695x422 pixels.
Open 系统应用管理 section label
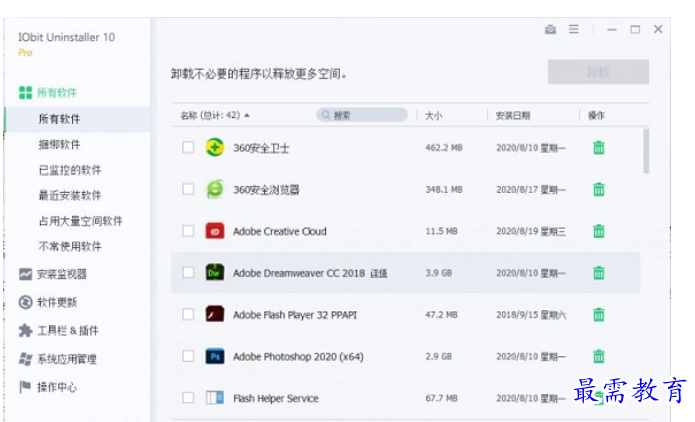[67, 359]
